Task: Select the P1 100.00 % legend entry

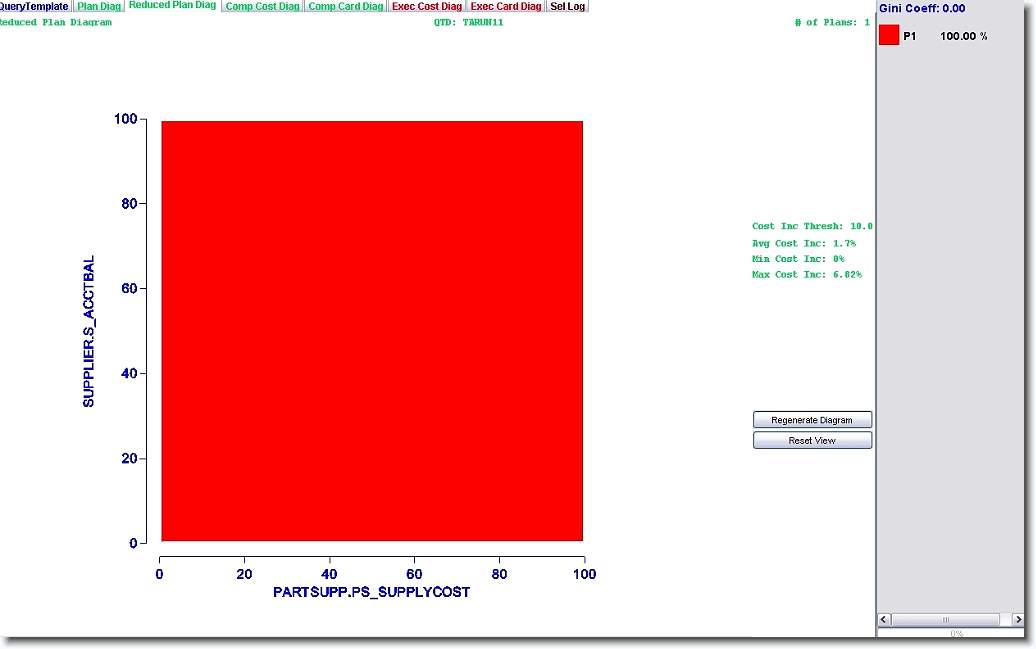Action: point(945,36)
